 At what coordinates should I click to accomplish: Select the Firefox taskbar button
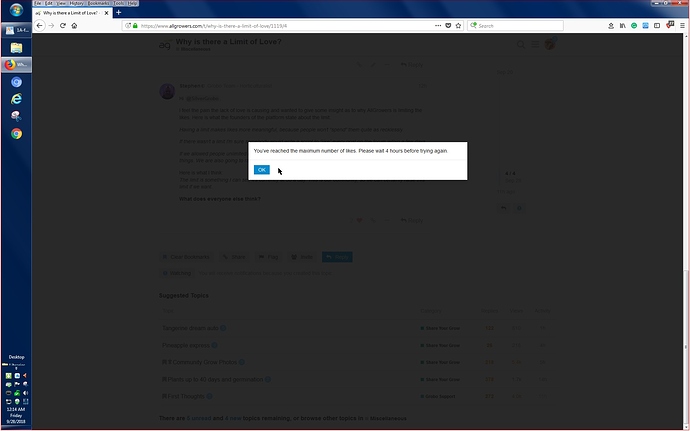pos(16,65)
